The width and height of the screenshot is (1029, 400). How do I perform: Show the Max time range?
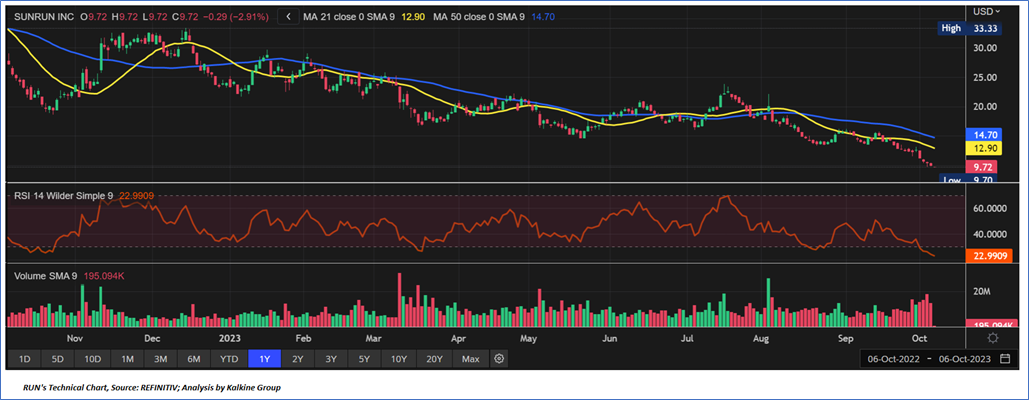point(471,359)
